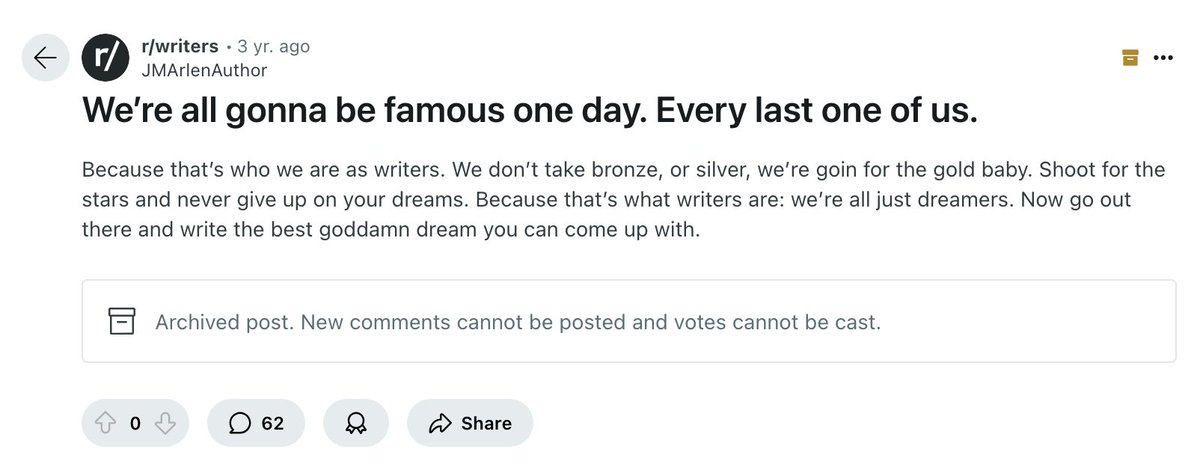
Task: Click the '3 yr. ago' timestamp
Action: (273, 47)
